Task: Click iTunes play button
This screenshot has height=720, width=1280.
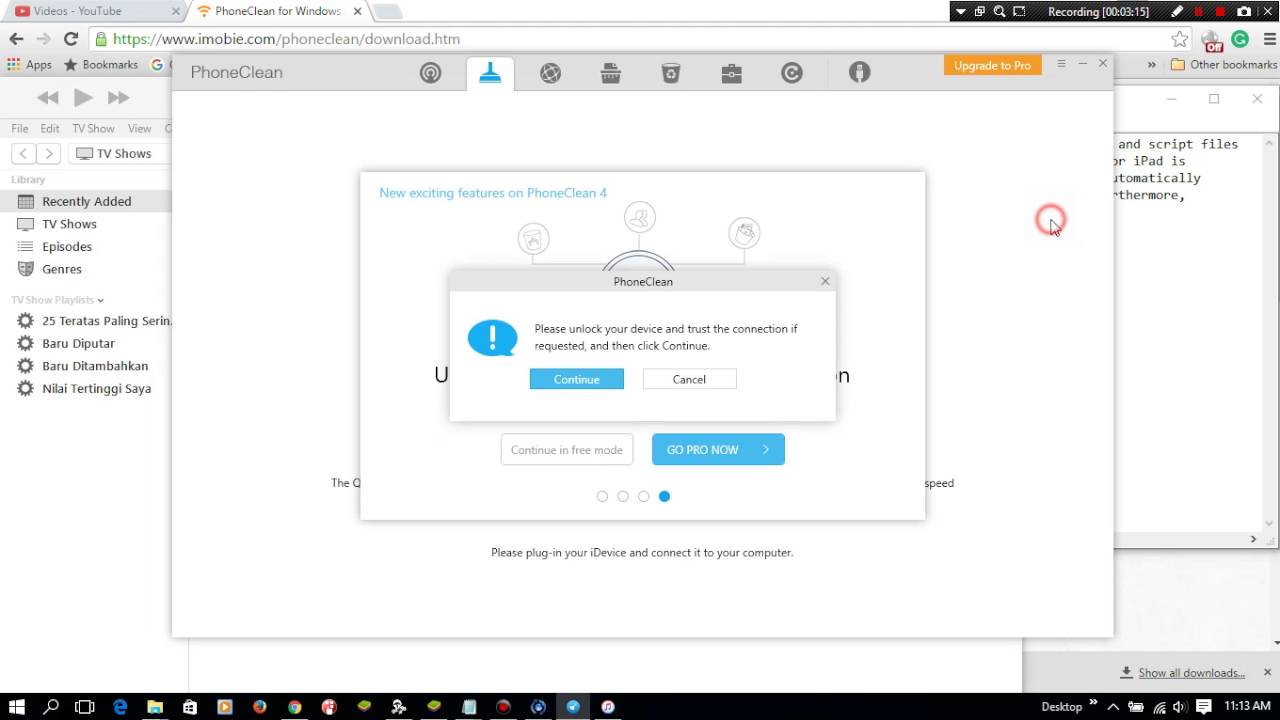Action: (x=83, y=97)
